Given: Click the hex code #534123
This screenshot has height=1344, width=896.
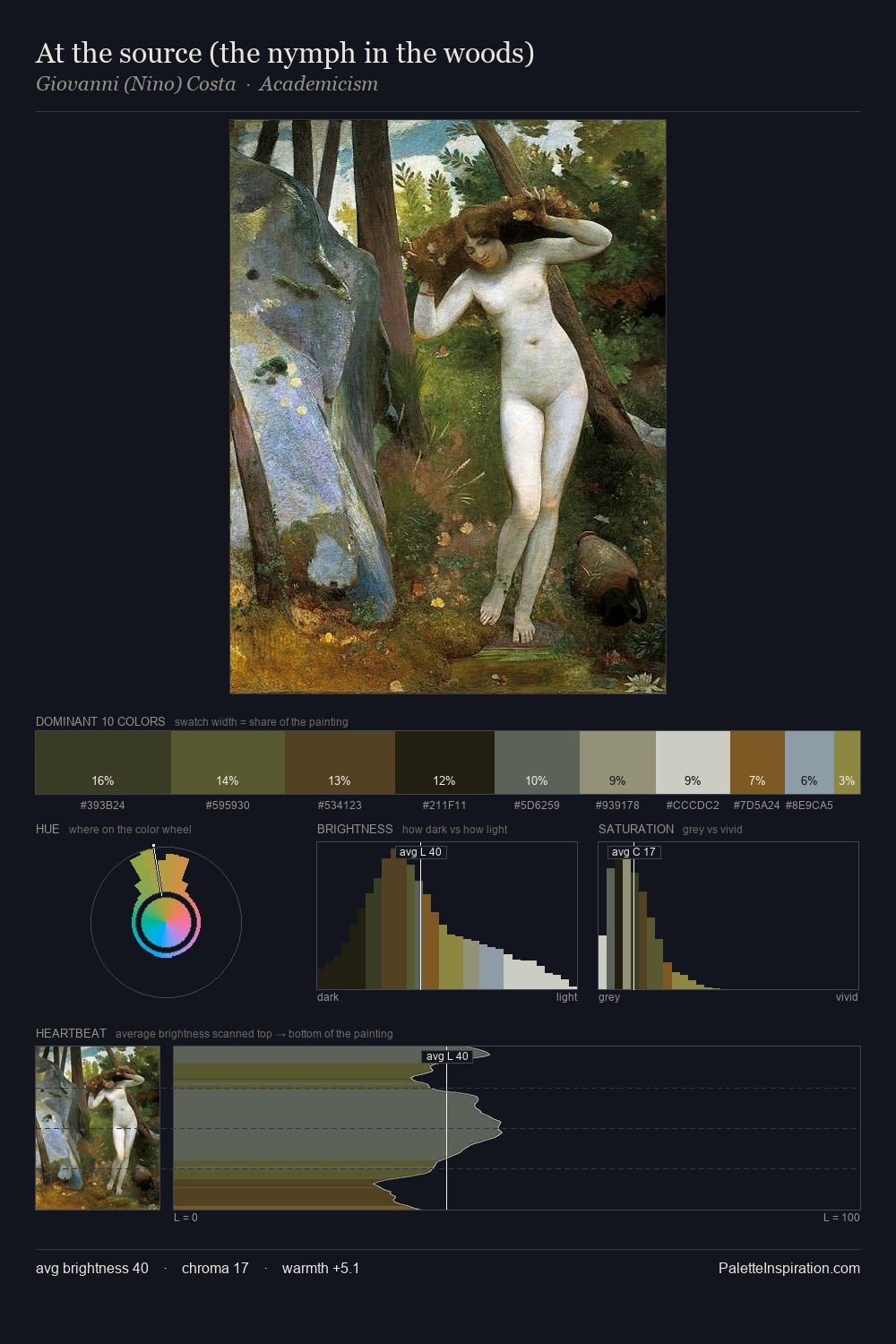Looking at the screenshot, I should (x=340, y=806).
